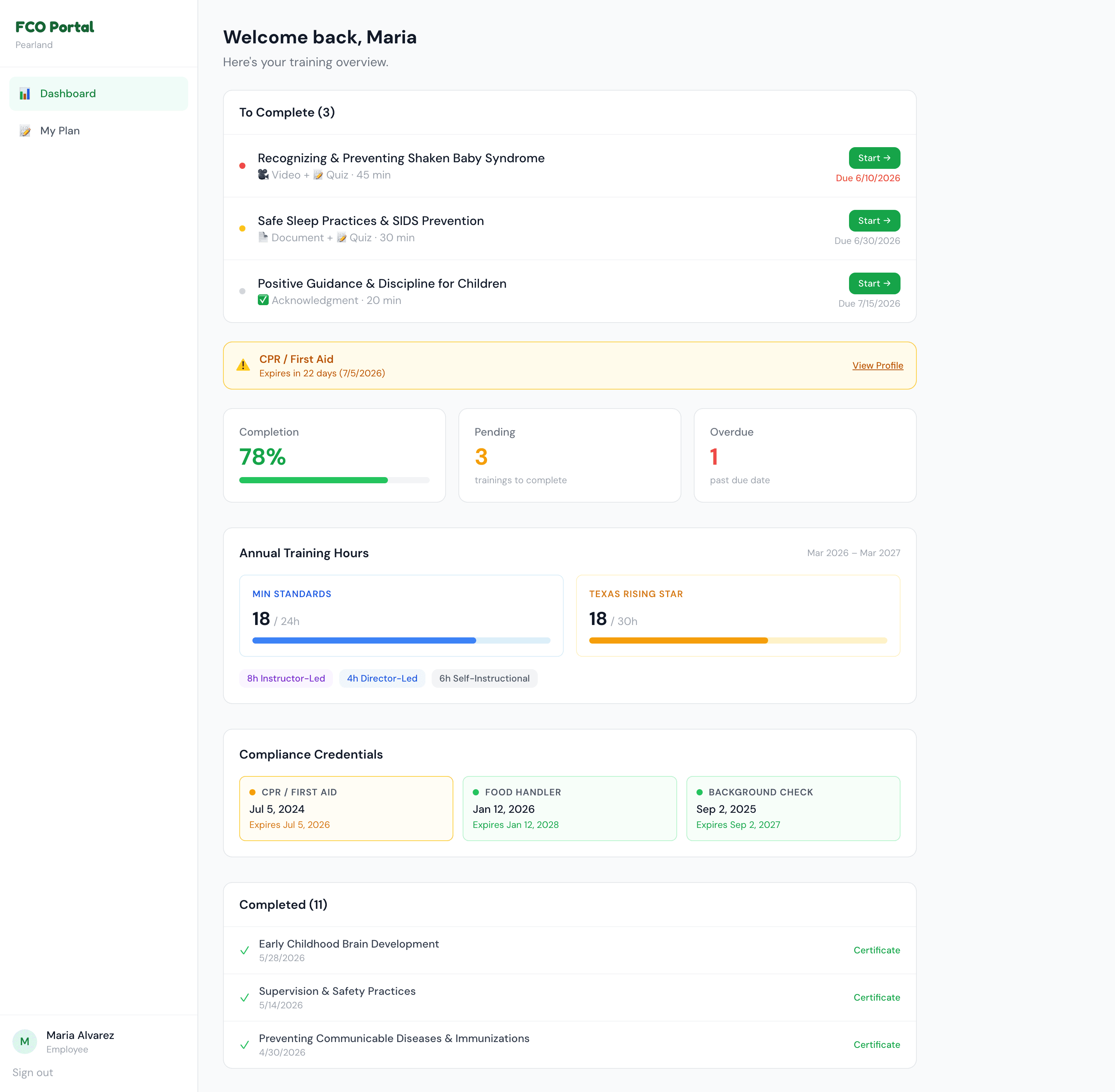The height and width of the screenshot is (1092, 1115).
Task: Click the Pearland location label
Action: [x=34, y=45]
